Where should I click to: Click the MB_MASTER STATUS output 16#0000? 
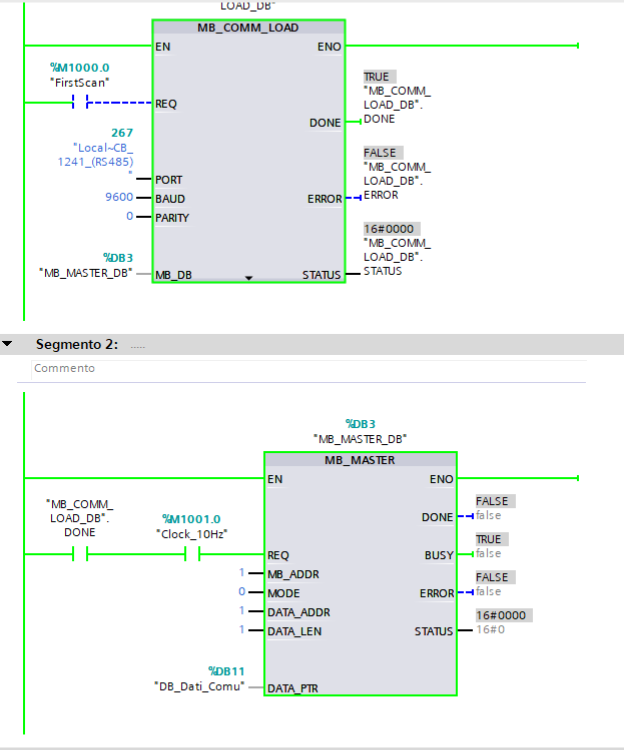pyautogui.click(x=502, y=615)
